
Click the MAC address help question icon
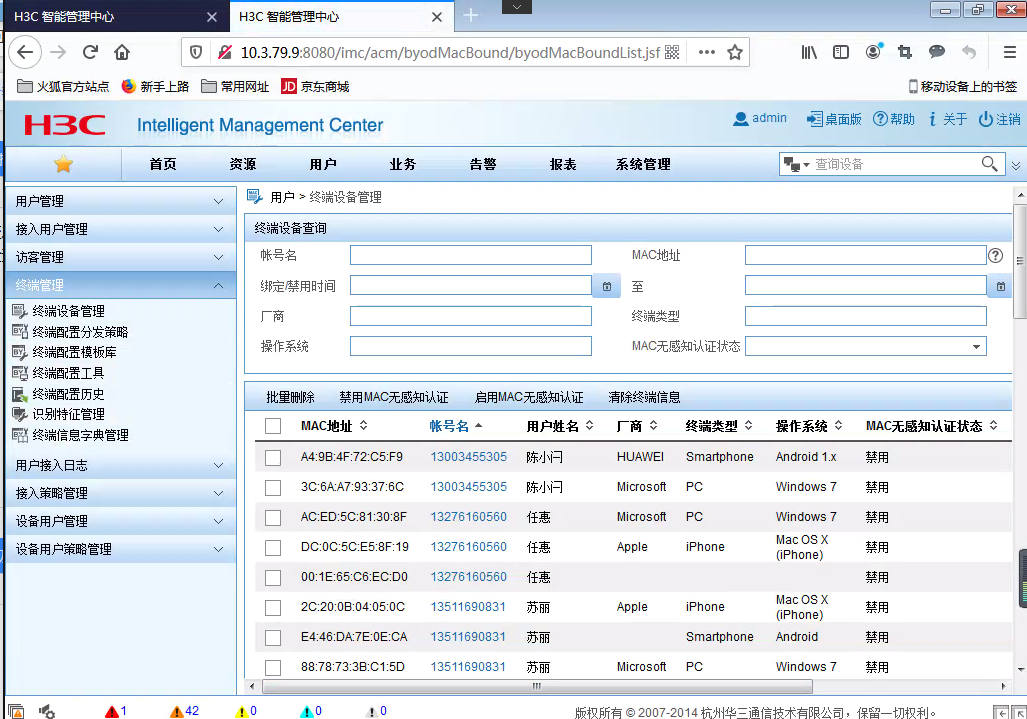(995, 255)
